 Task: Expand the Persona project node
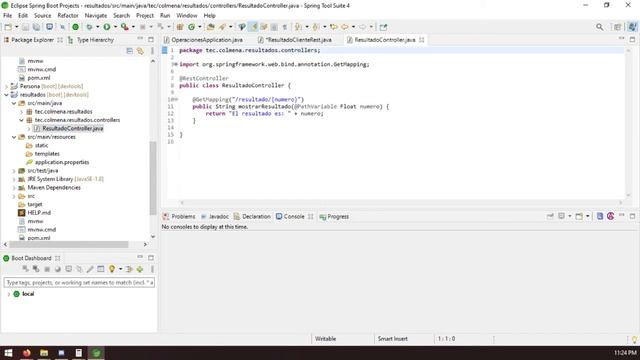pos(6,87)
